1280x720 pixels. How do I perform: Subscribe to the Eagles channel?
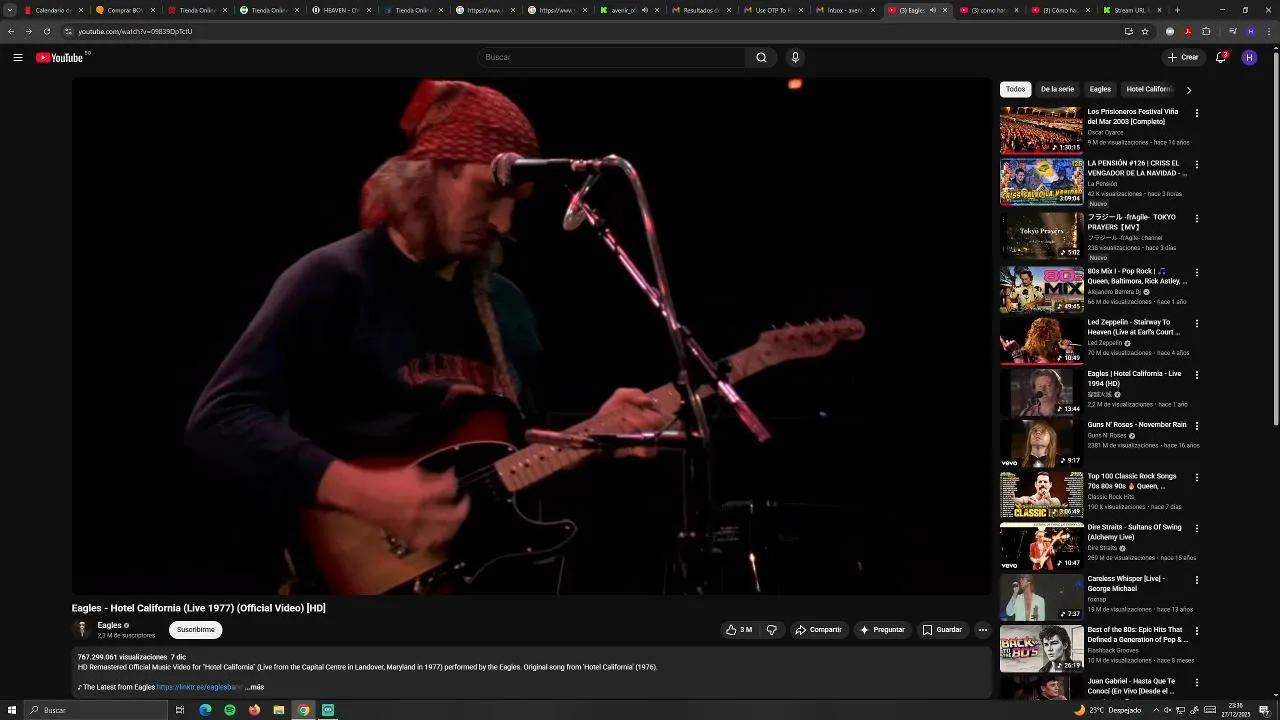195,630
